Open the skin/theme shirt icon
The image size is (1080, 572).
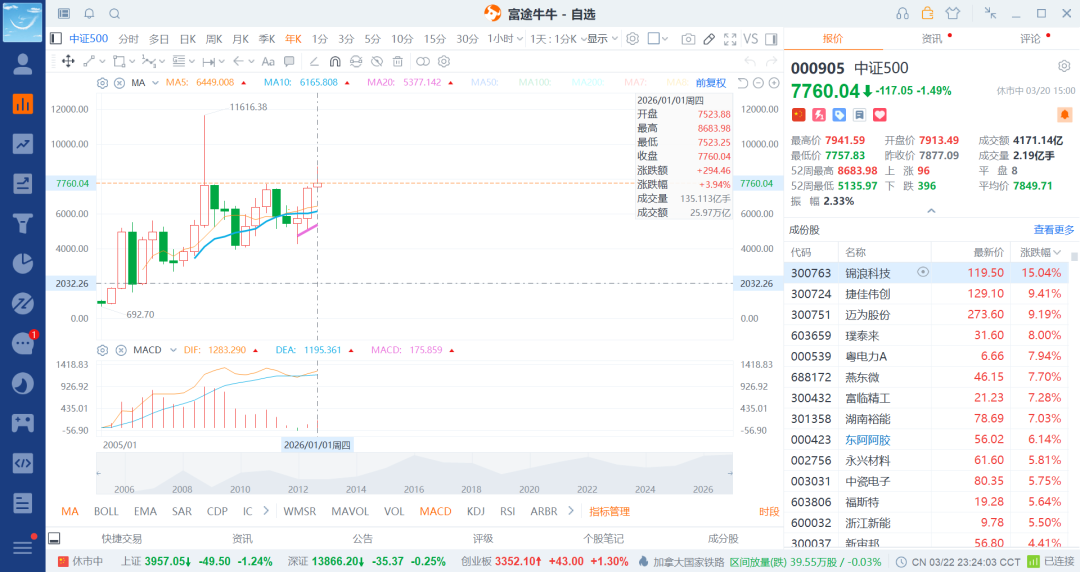click(953, 14)
